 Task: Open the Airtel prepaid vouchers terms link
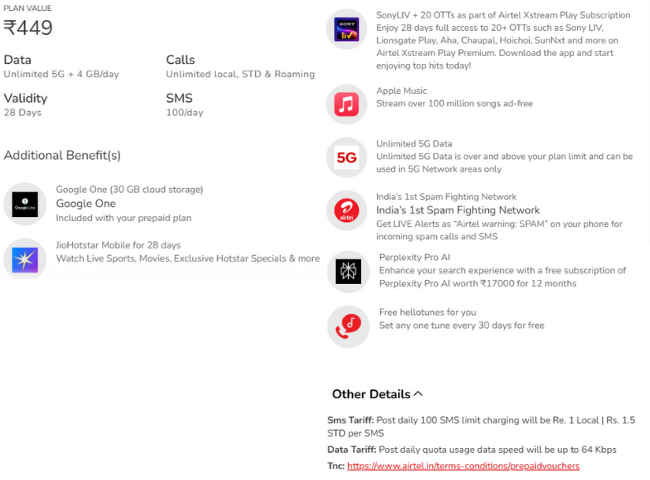point(463,466)
